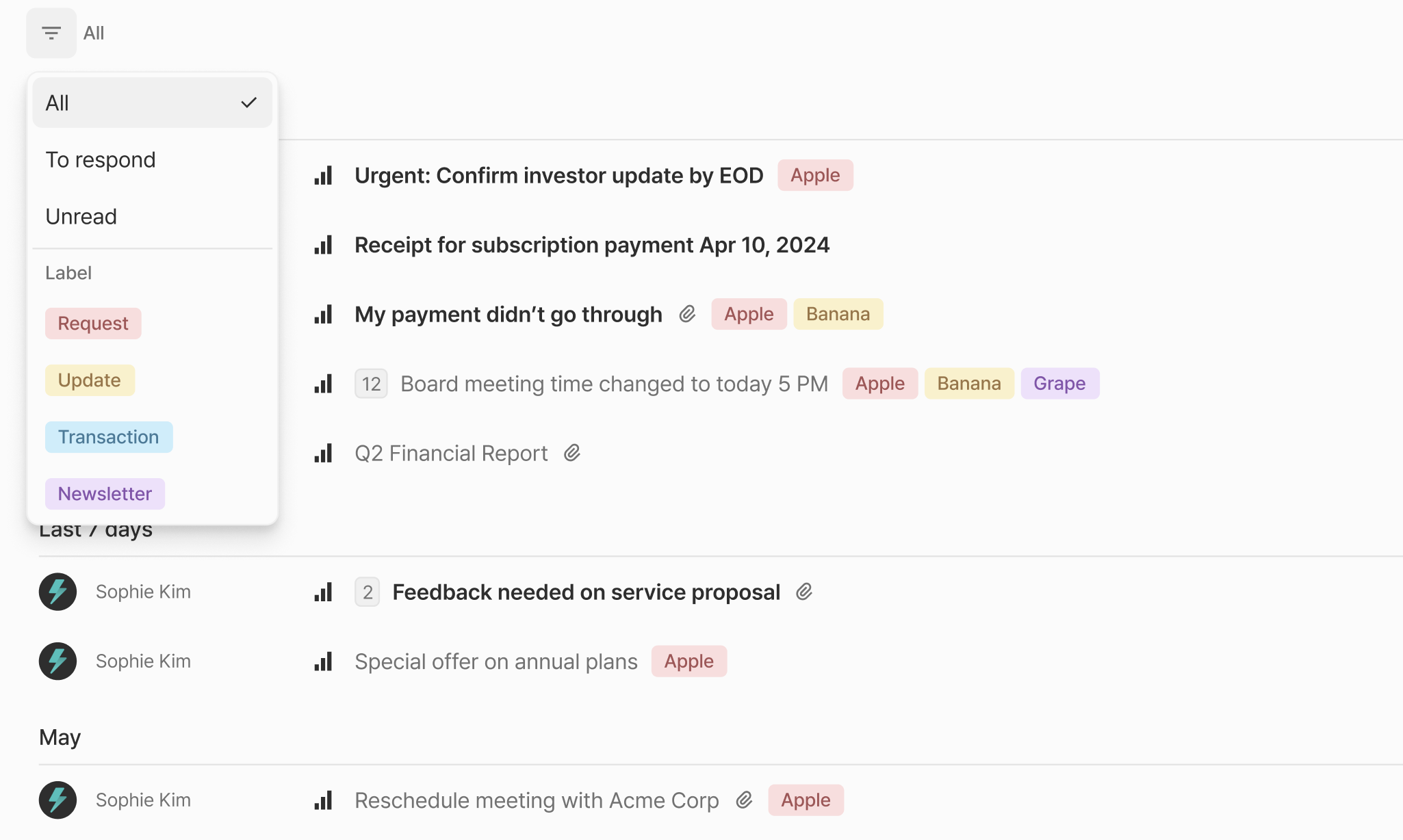Click attachment icon on Q2 Financial Report
Screen dimensions: 1403x840
[572, 453]
